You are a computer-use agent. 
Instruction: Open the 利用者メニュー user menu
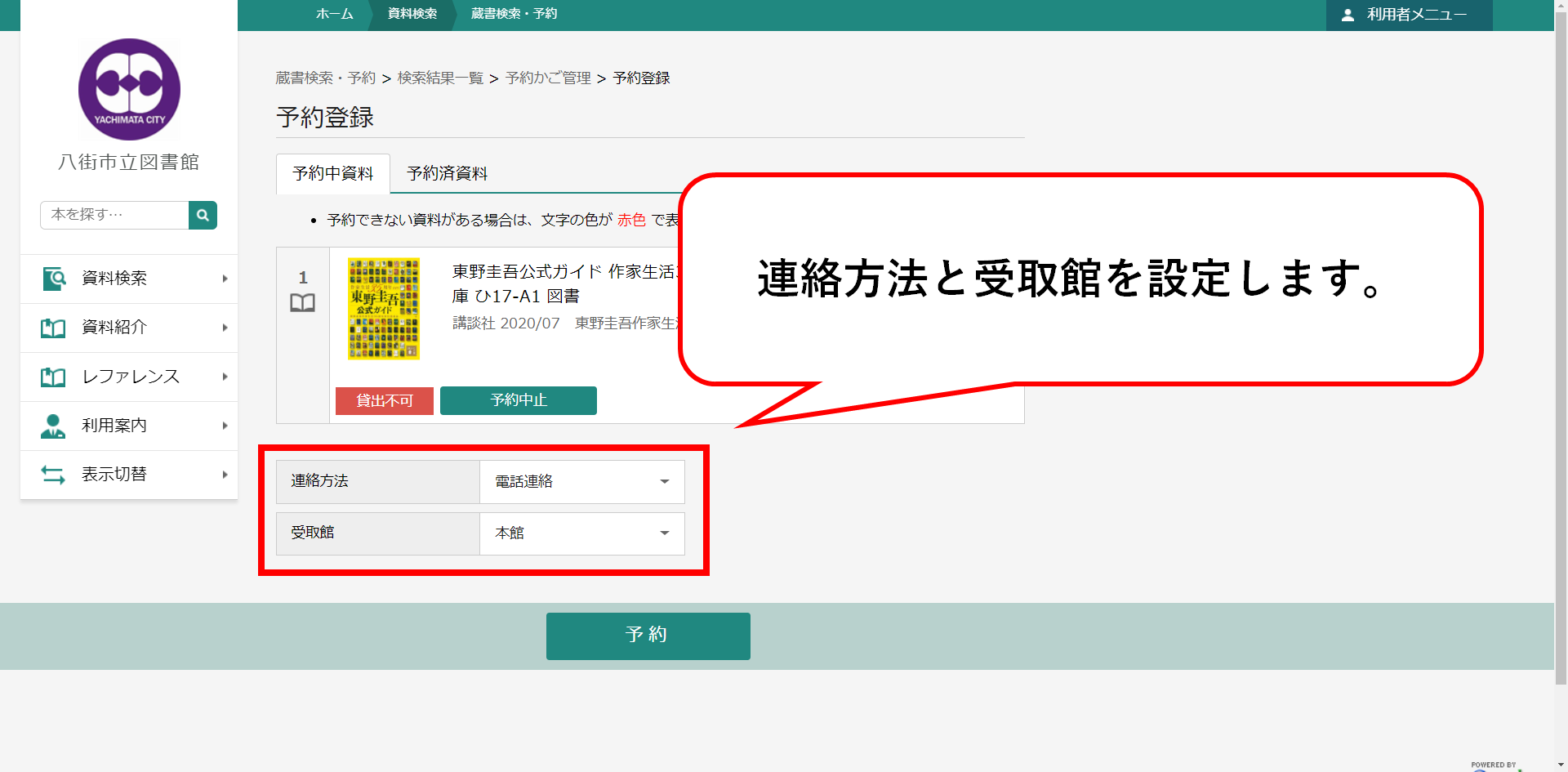[x=1408, y=15]
